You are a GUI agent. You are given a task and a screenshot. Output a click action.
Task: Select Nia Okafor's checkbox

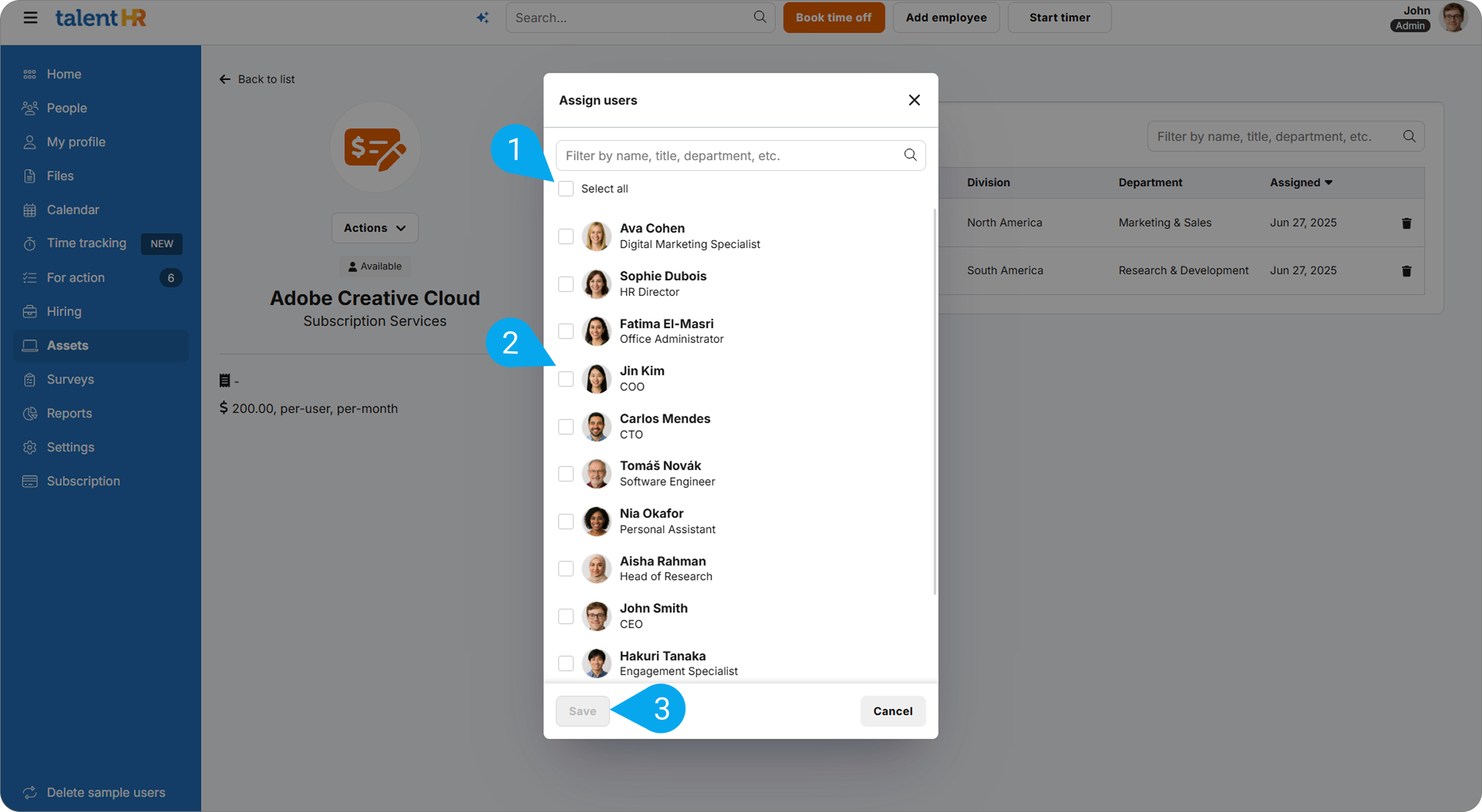tap(565, 521)
